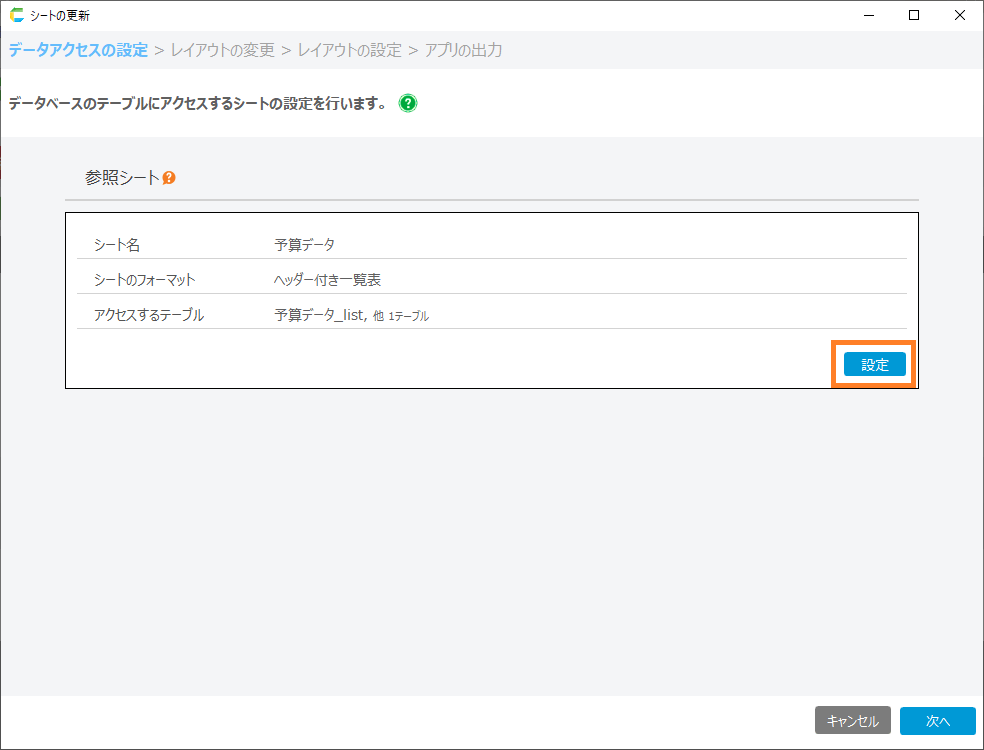This screenshot has width=984, height=750.
Task: Select the データアクセスの設定 step
Action: (78, 50)
